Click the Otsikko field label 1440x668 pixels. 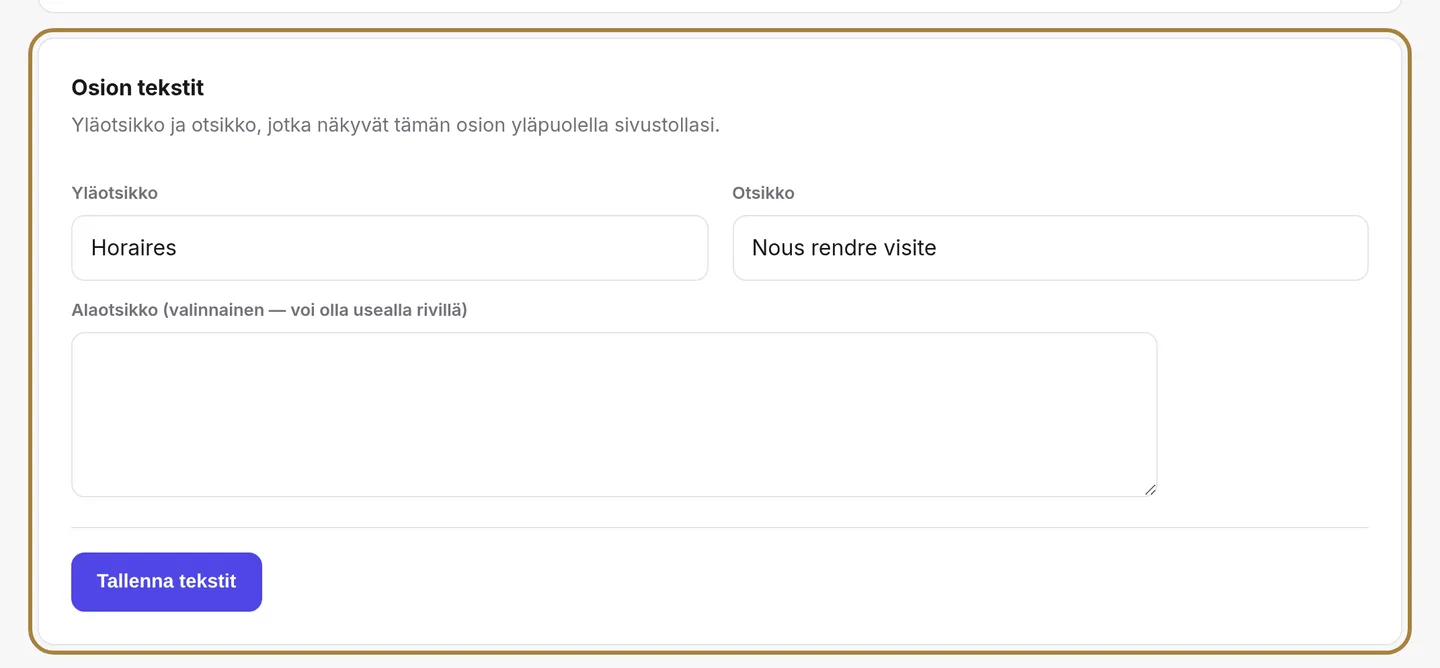tap(763, 193)
